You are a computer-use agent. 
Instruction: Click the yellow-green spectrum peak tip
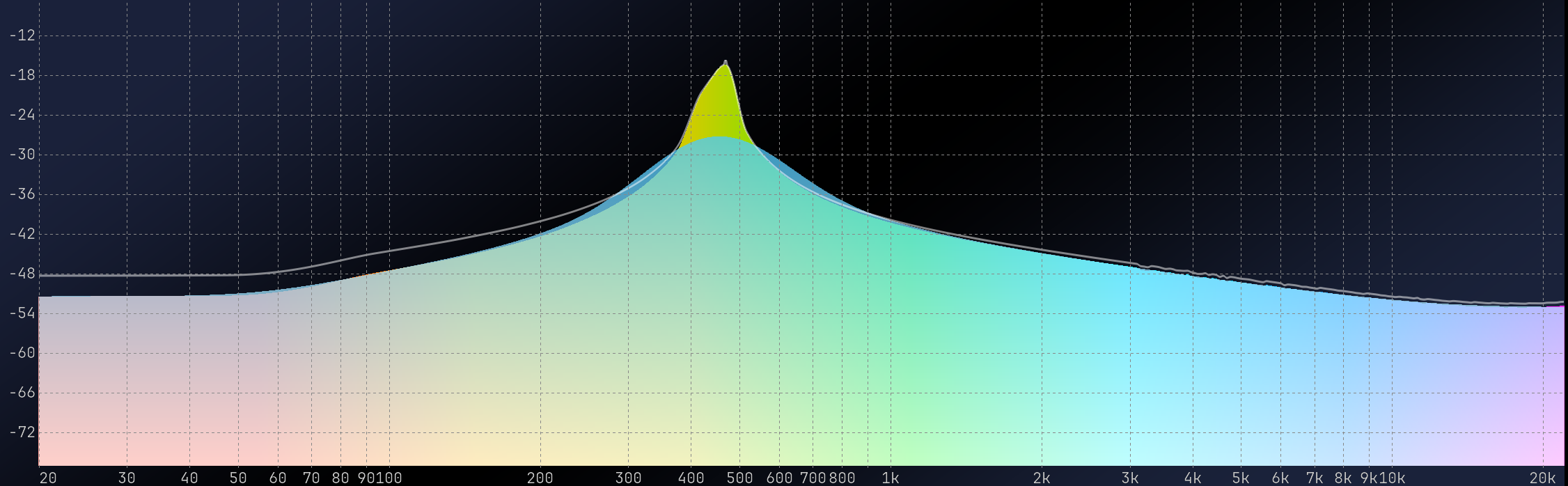point(726,63)
